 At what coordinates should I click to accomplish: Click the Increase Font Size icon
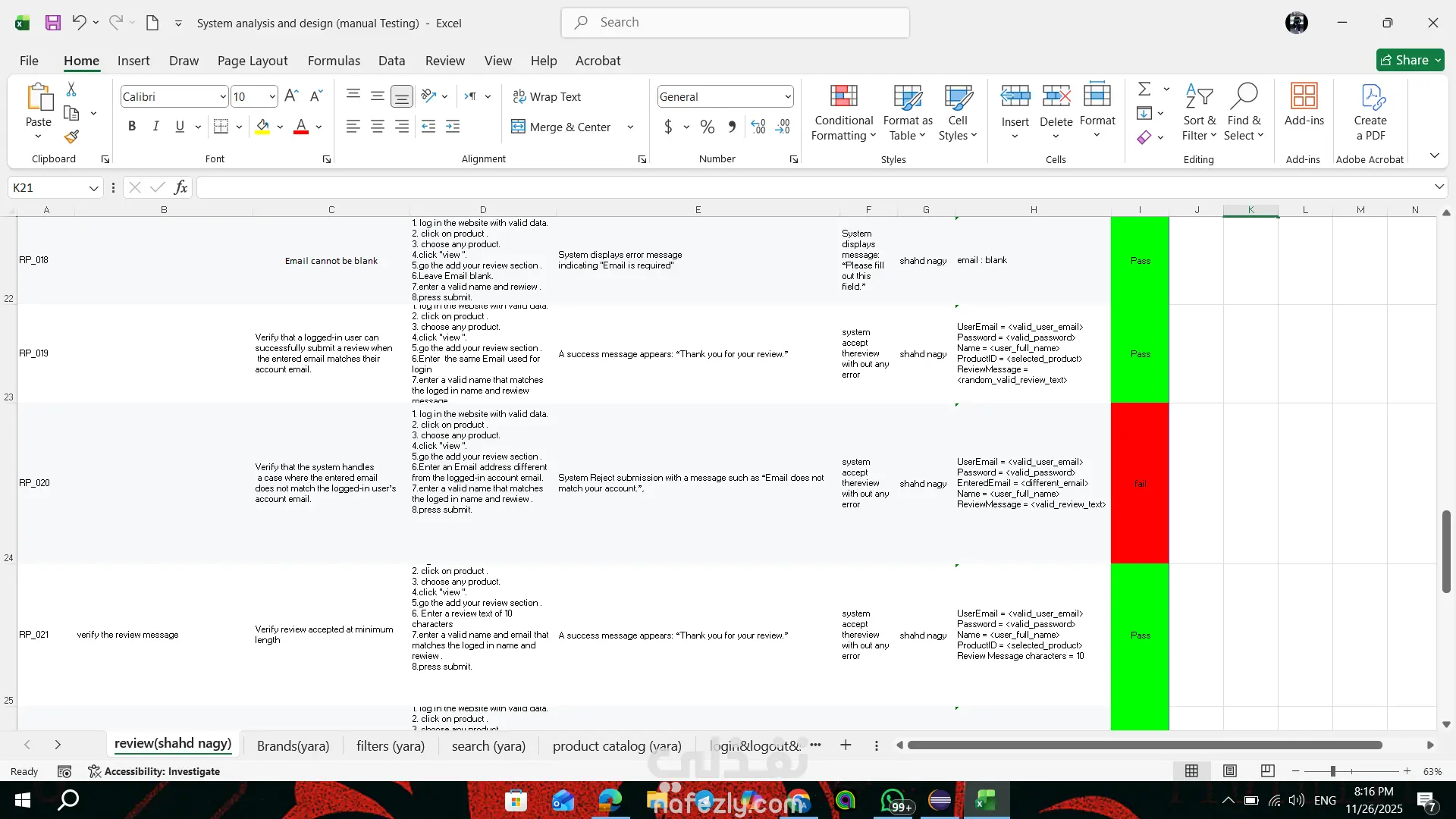(x=291, y=96)
